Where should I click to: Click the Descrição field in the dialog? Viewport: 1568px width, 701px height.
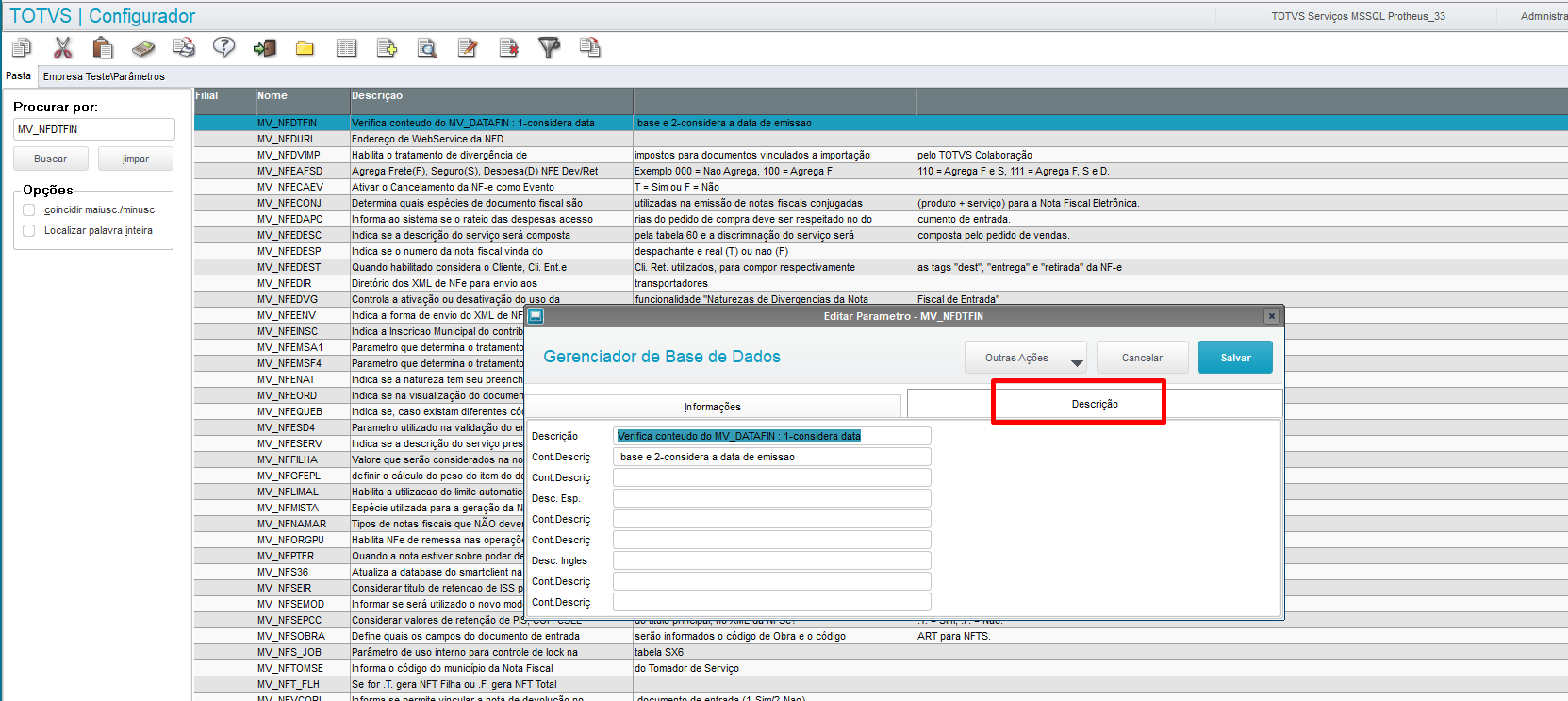pos(772,436)
